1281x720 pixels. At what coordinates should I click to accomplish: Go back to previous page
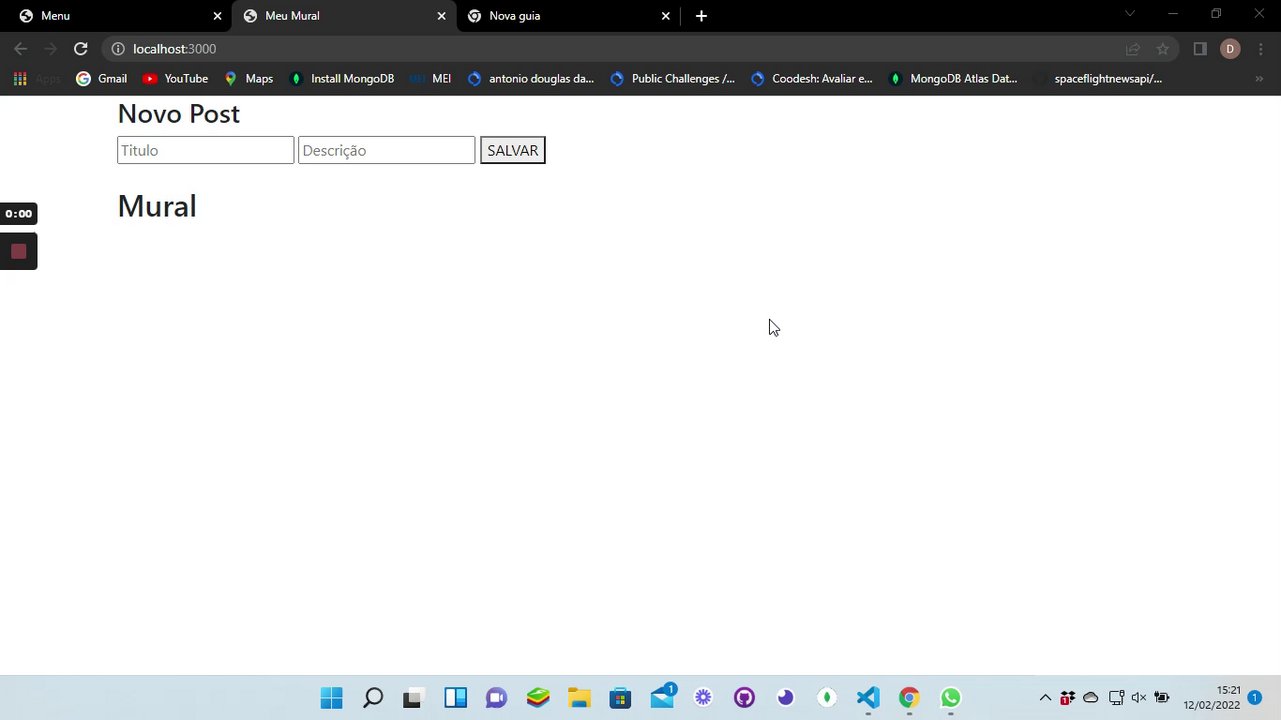[21, 49]
